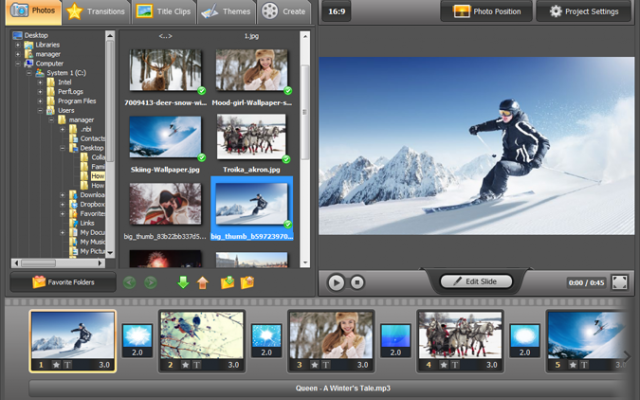
Task: Open the Transitions tab
Action: coord(96,11)
